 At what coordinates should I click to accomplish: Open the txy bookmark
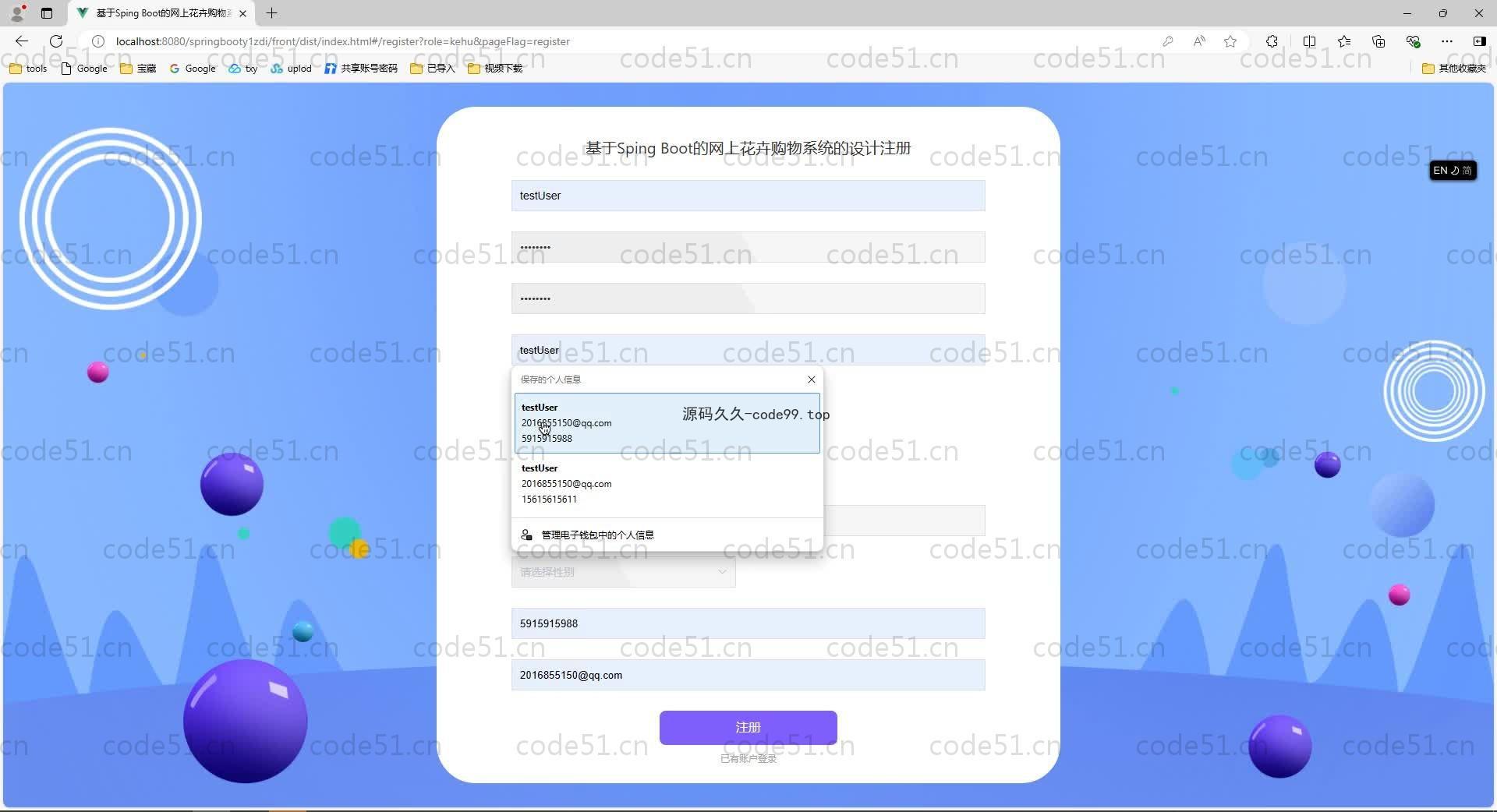[243, 69]
